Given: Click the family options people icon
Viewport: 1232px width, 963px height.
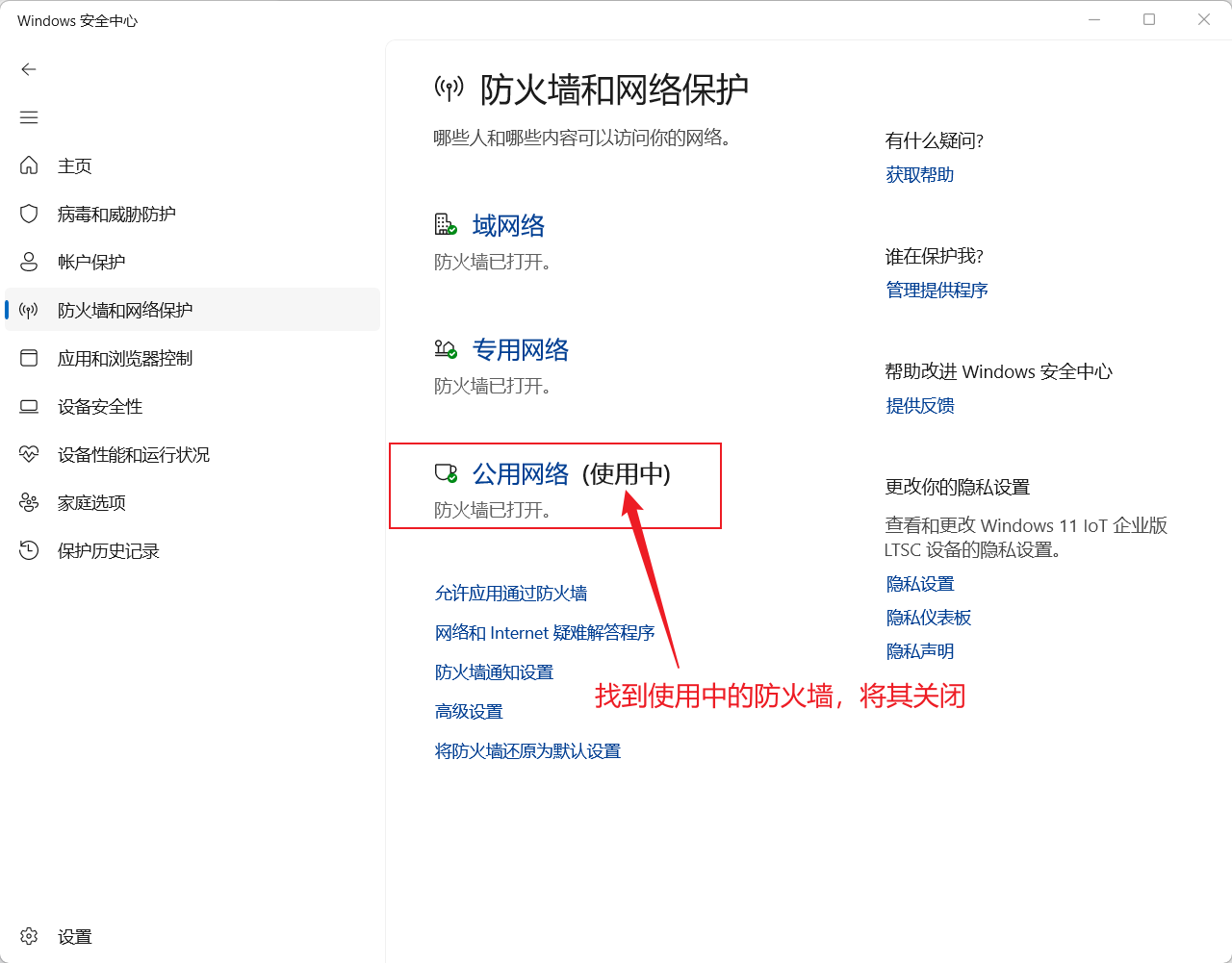Looking at the screenshot, I should 29,502.
